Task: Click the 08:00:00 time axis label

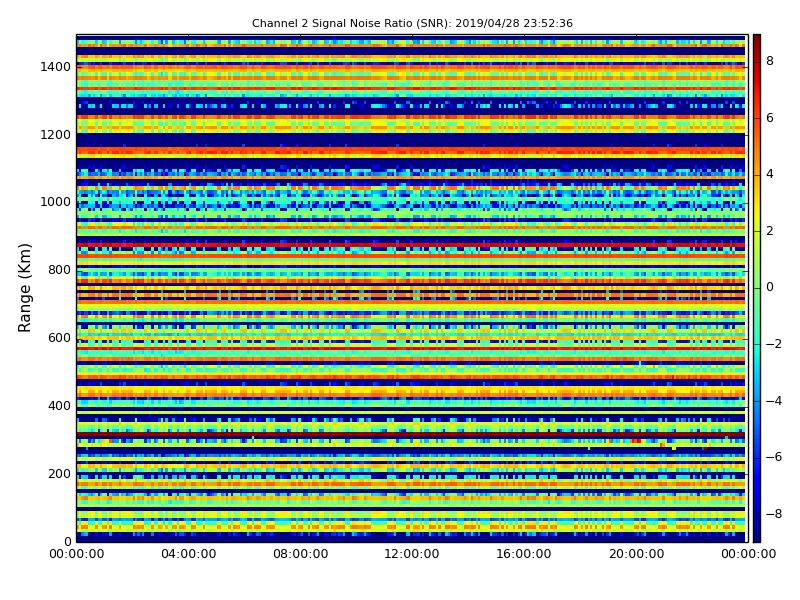Action: (301, 554)
